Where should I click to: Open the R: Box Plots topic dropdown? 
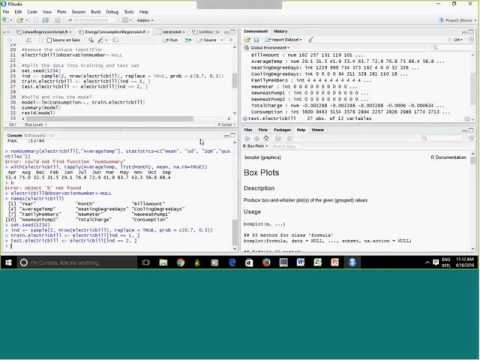pyautogui.click(x=256, y=146)
